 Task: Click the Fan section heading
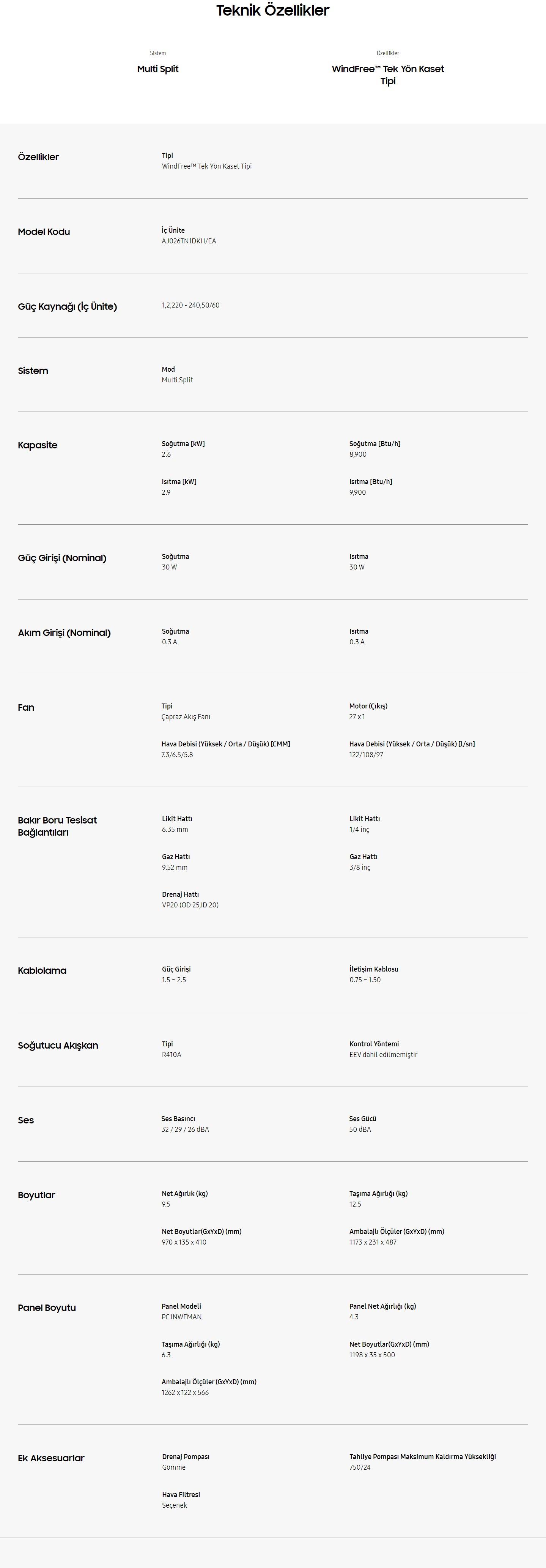click(x=26, y=708)
